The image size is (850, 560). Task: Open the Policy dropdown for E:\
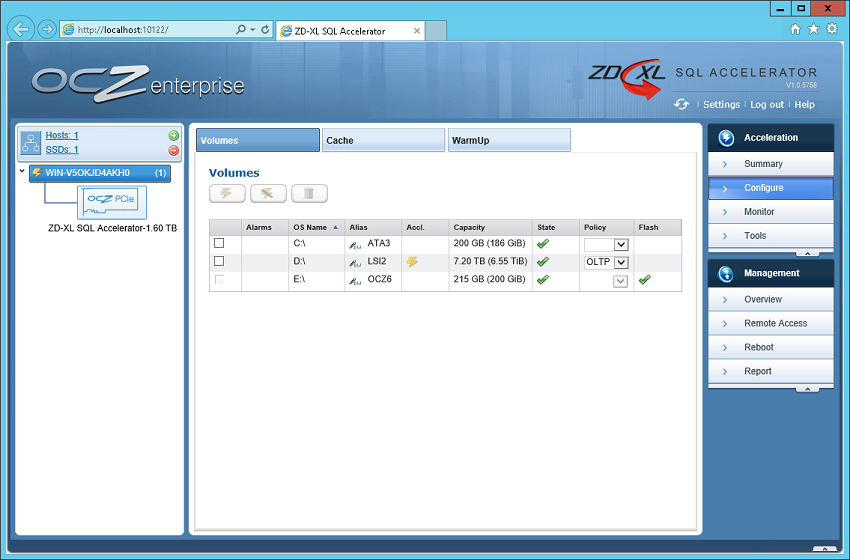point(621,281)
